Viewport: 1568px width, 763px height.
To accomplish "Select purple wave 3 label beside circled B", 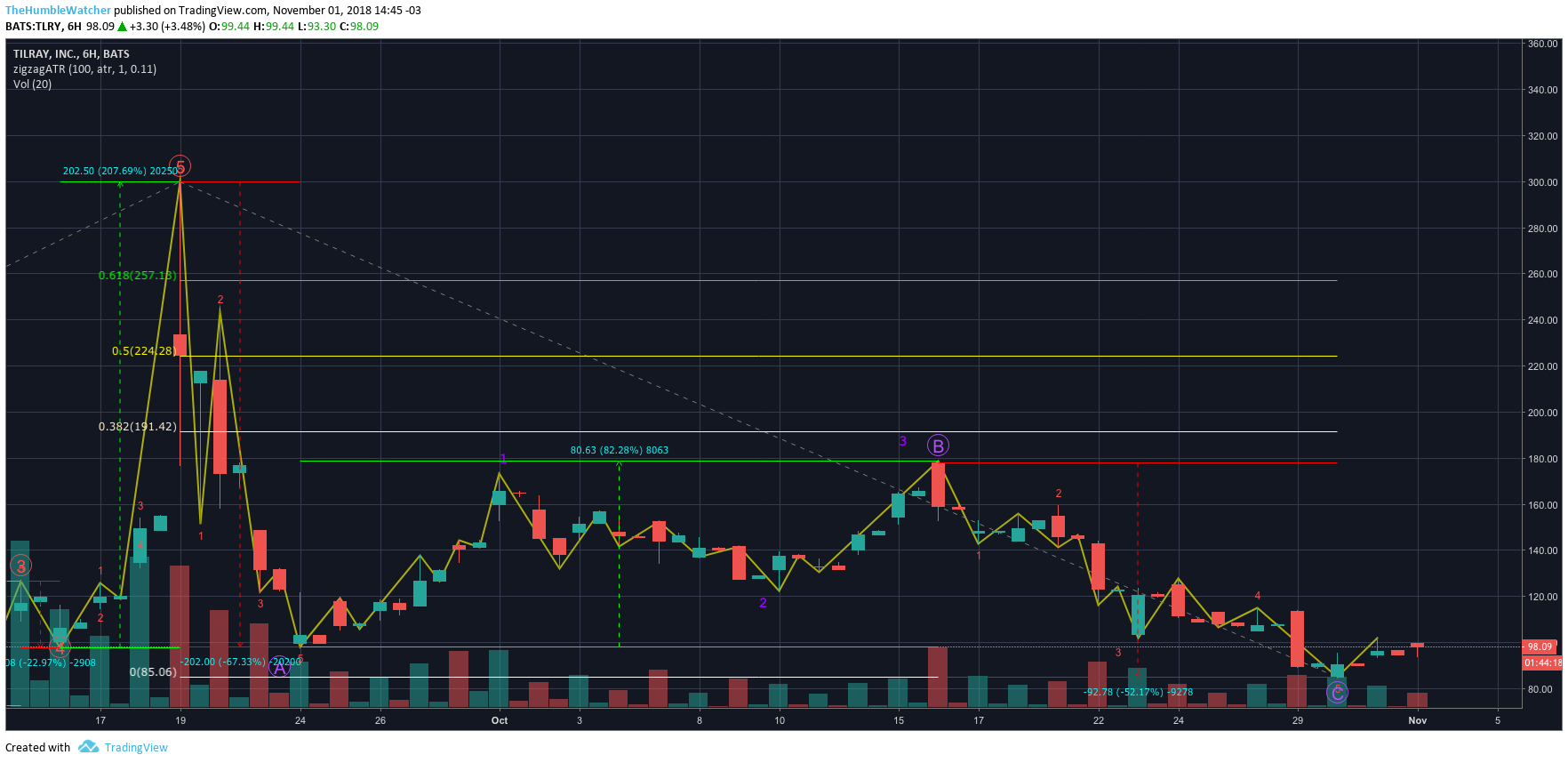I will tap(903, 441).
